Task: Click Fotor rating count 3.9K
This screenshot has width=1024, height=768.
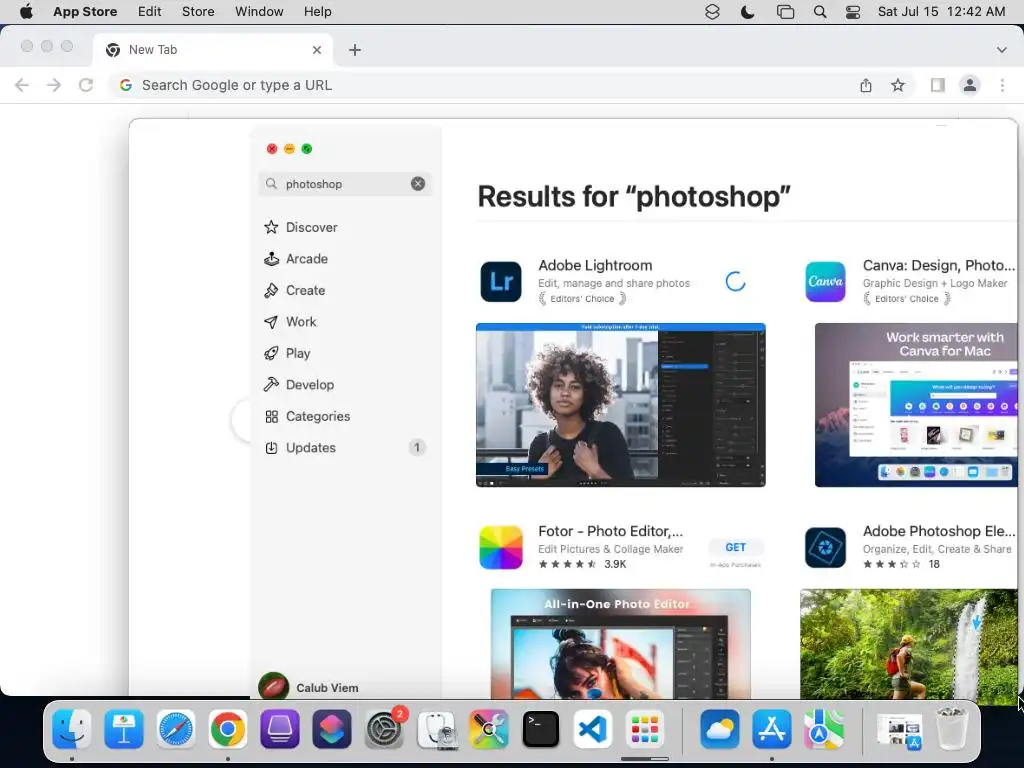Action: (x=615, y=564)
